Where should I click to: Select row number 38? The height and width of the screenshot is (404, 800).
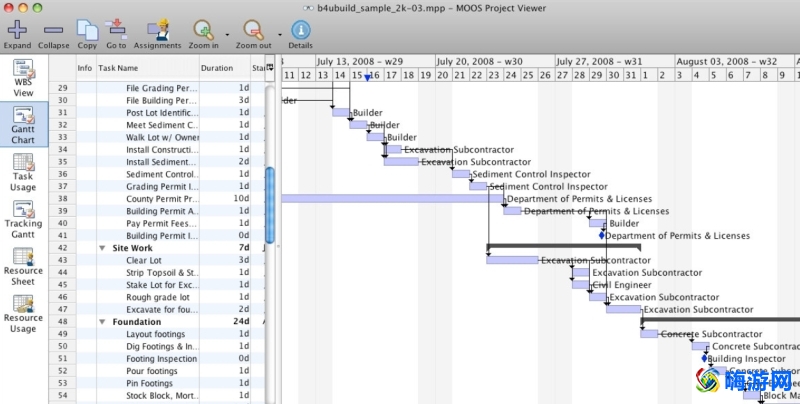(63, 199)
